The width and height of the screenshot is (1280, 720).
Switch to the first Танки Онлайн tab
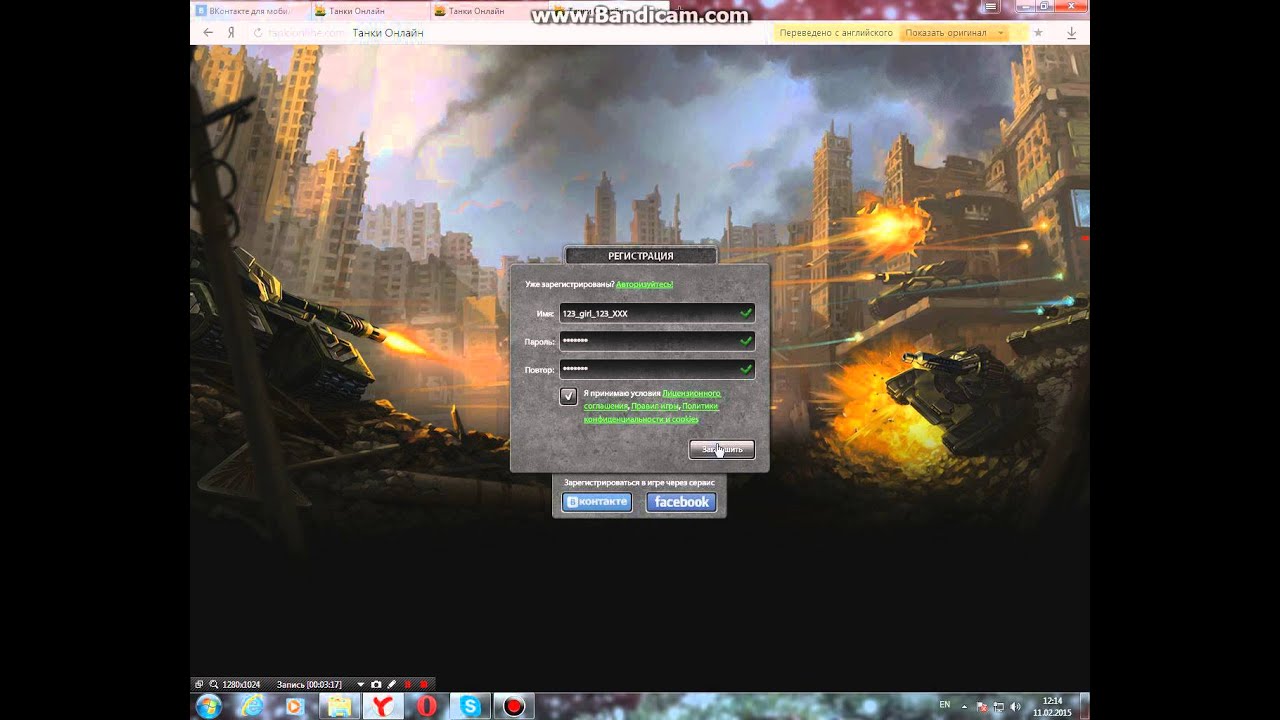[x=370, y=11]
